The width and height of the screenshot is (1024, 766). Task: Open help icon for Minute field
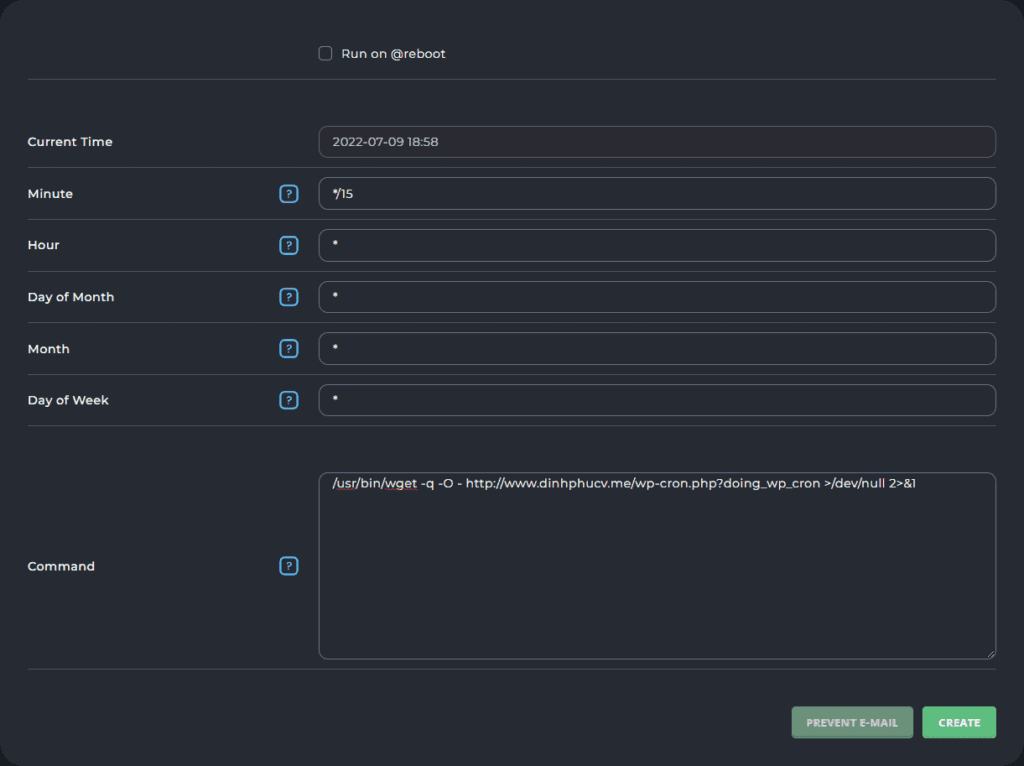point(289,194)
